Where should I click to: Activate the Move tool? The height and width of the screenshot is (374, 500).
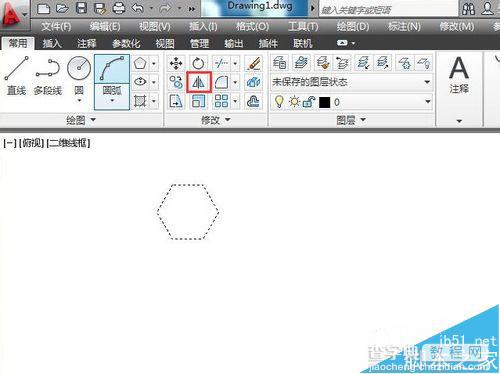pyautogui.click(x=176, y=63)
